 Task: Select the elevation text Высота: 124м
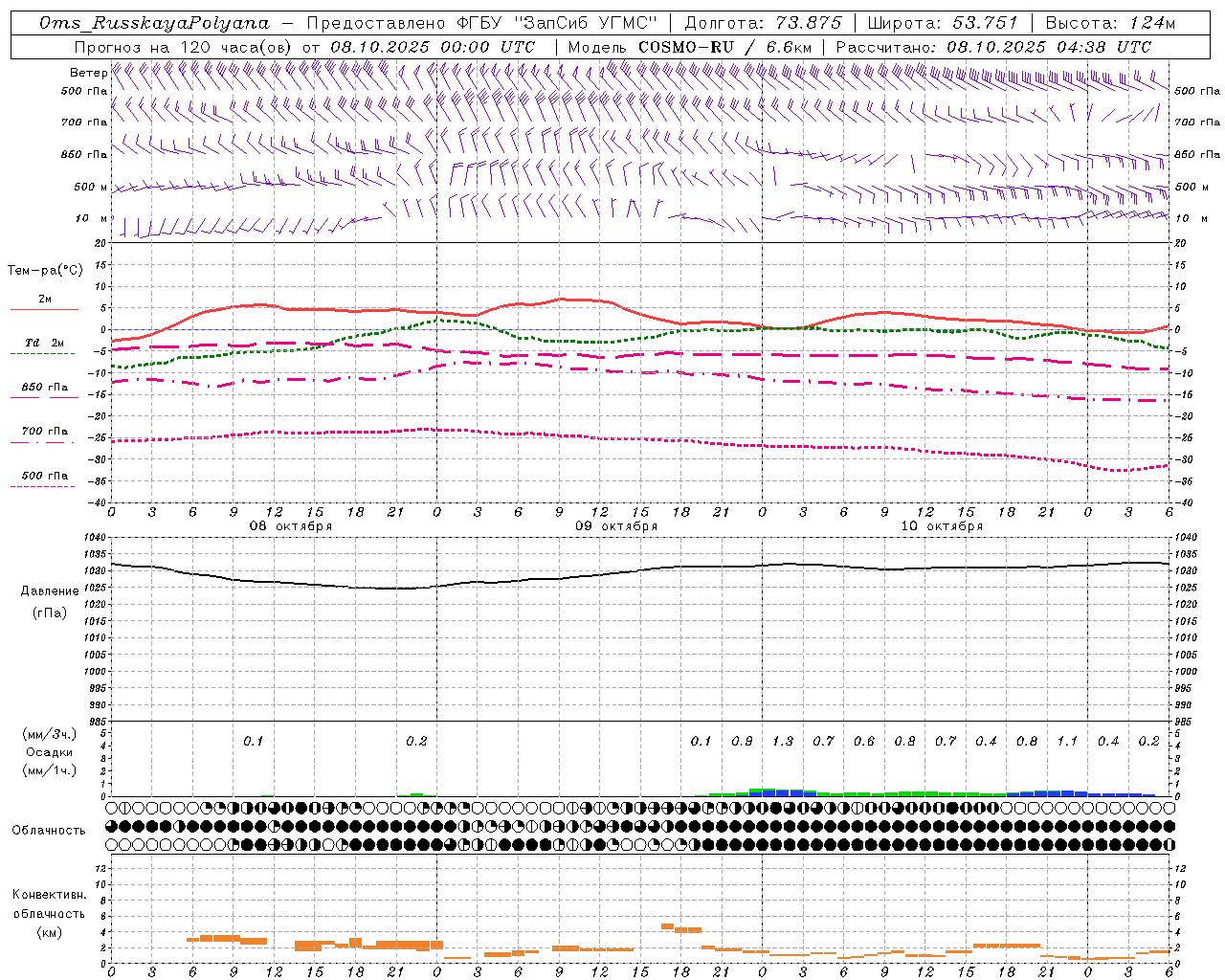[1110, 23]
